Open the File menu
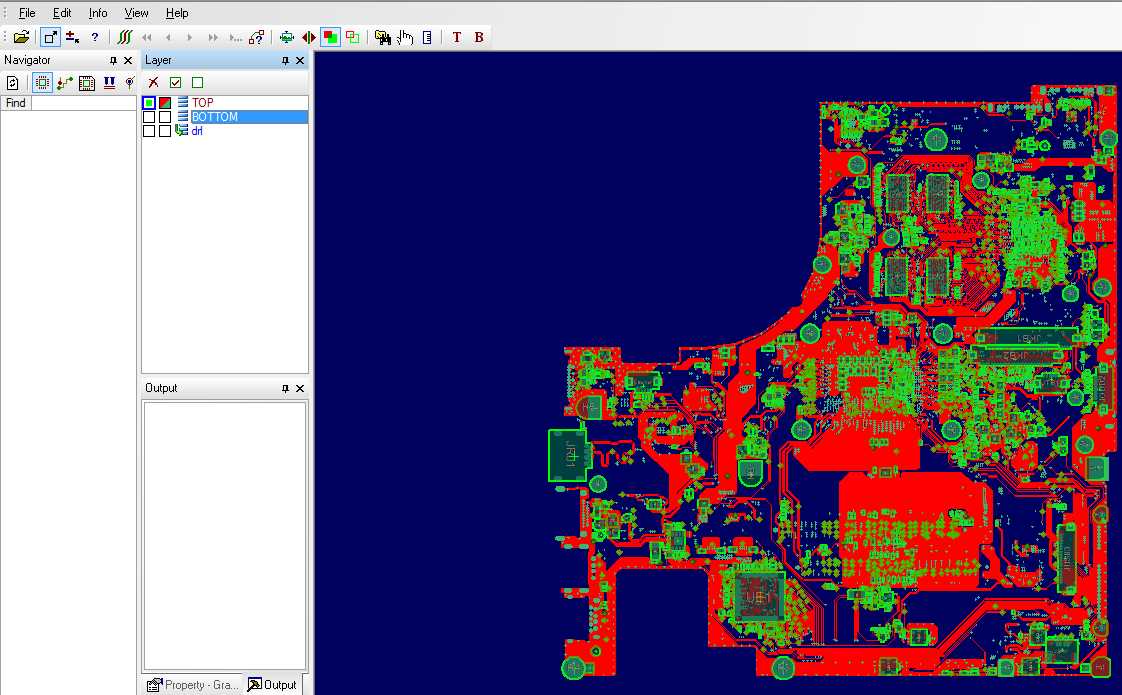The image size is (1122, 695). click(27, 13)
